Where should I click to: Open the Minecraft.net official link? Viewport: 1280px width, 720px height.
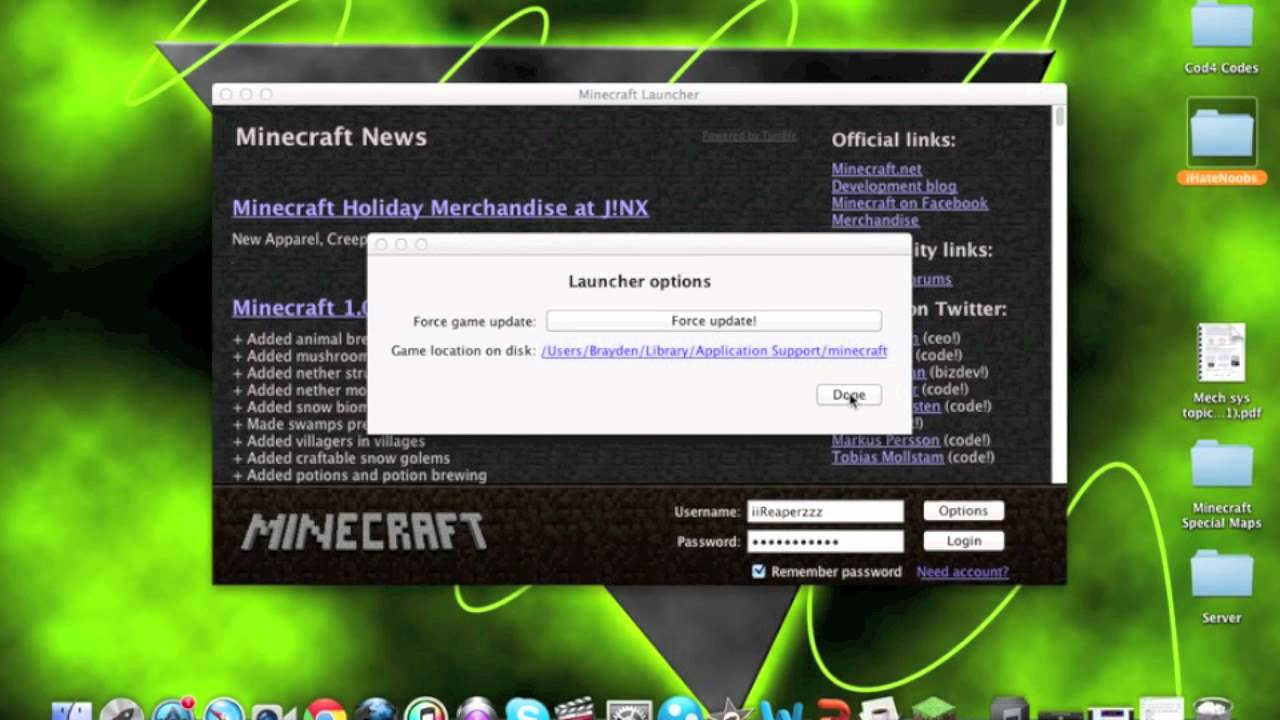click(x=877, y=169)
